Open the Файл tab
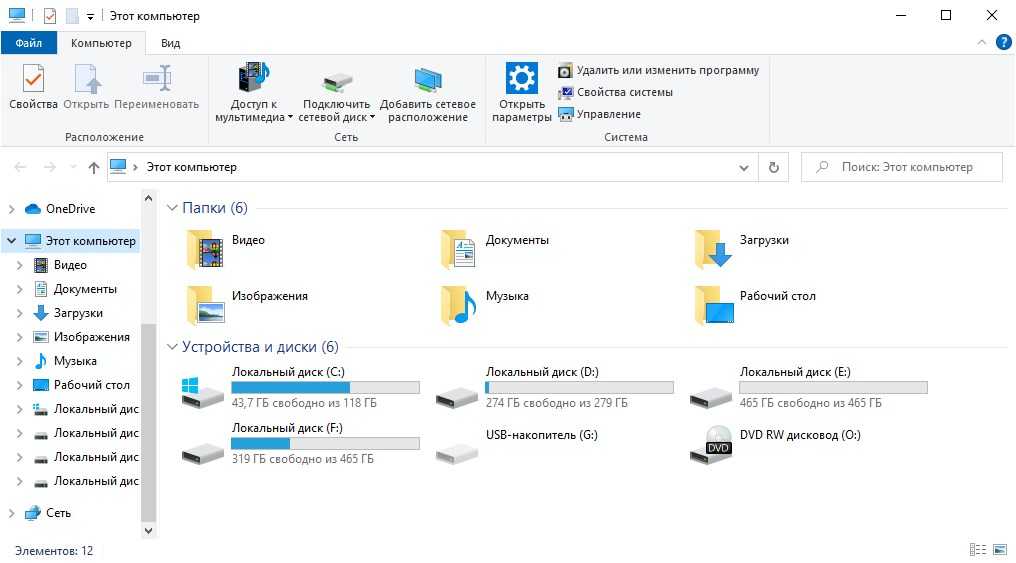Image resolution: width=1016 pixels, height=563 pixels. 29,43
